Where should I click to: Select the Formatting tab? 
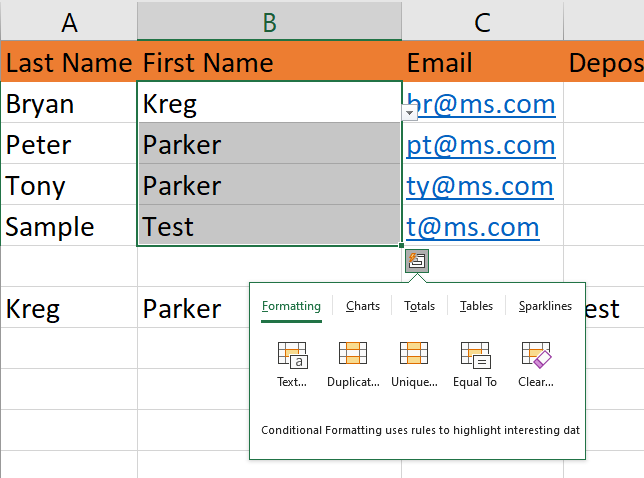291,306
